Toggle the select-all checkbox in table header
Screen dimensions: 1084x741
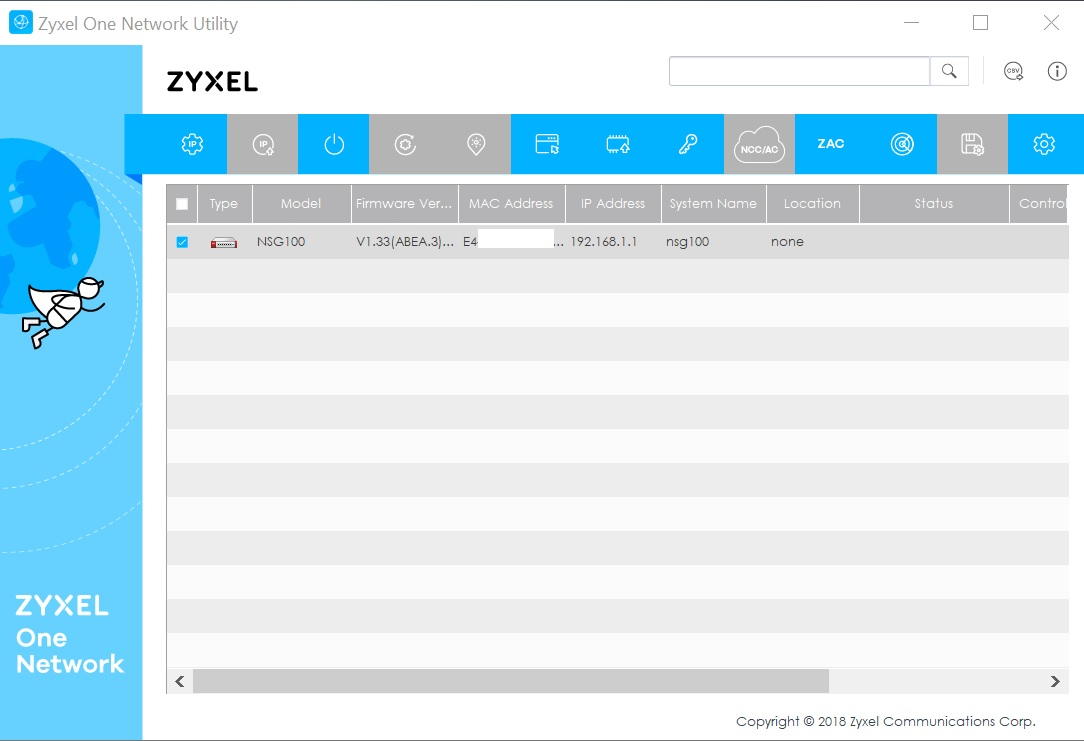tap(182, 204)
